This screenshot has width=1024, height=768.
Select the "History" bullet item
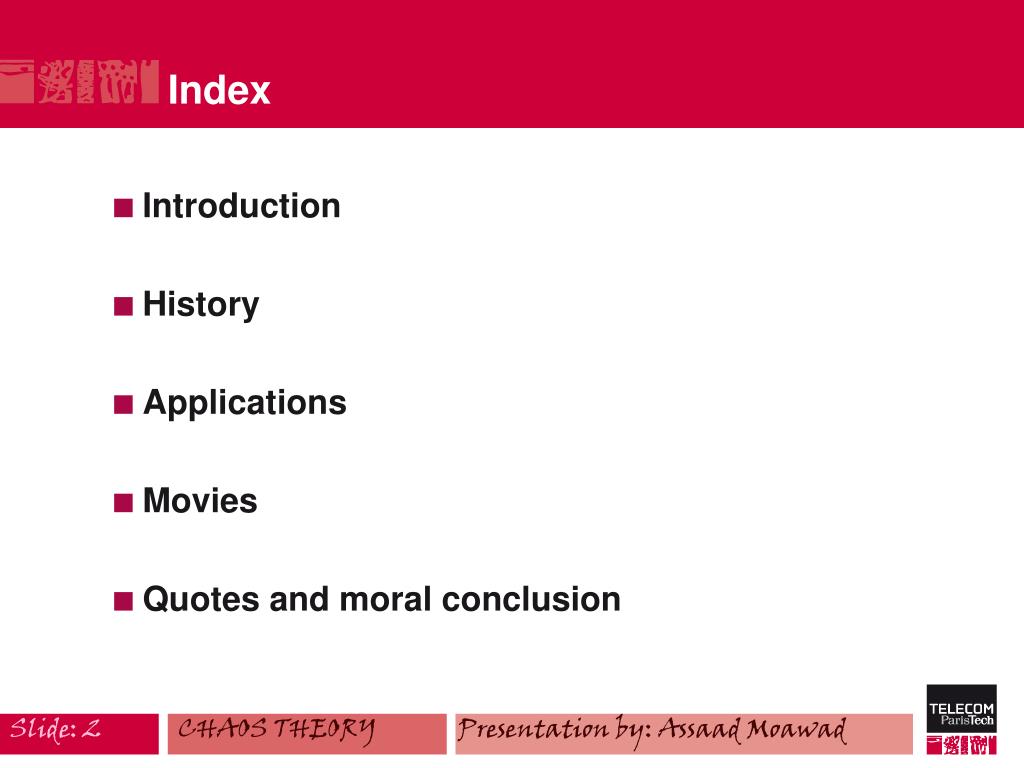(x=201, y=305)
